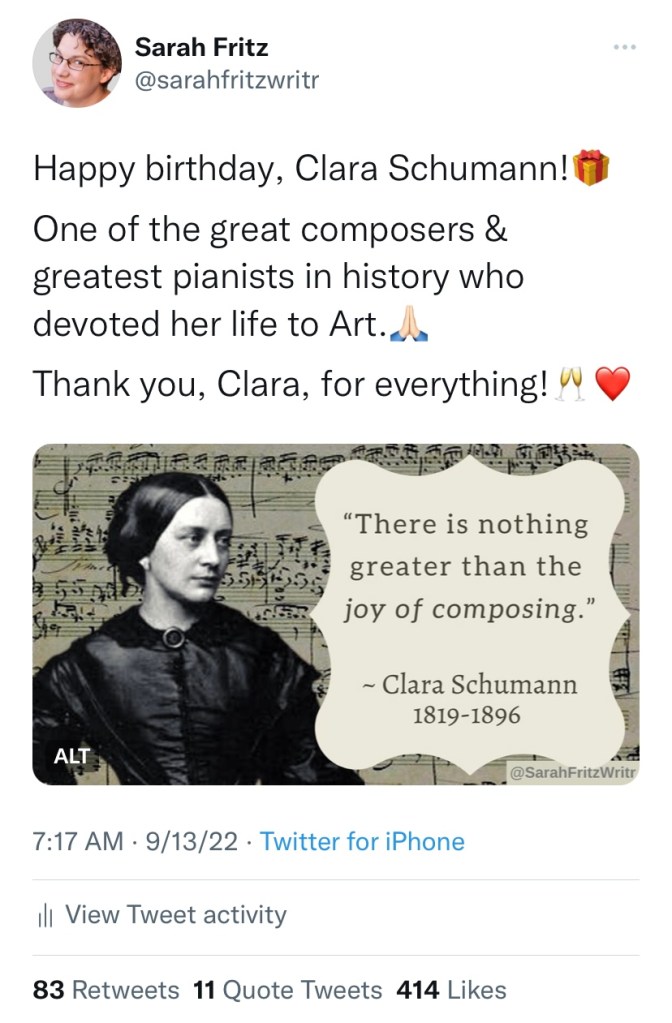Click the 7:17 AM timestamp
This screenshot has width=672, height=1023.
79,841
